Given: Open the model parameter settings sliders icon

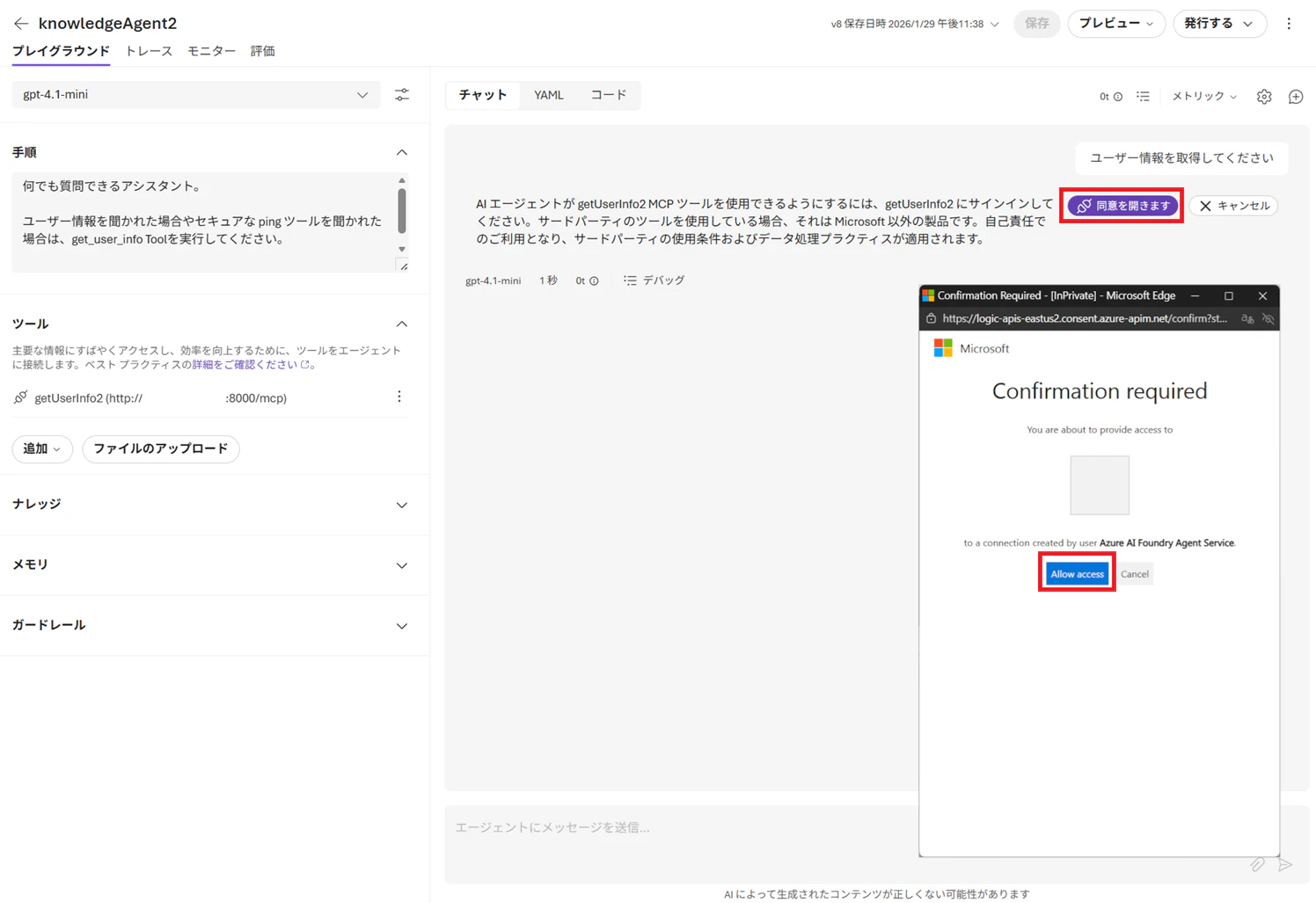Looking at the screenshot, I should (402, 95).
